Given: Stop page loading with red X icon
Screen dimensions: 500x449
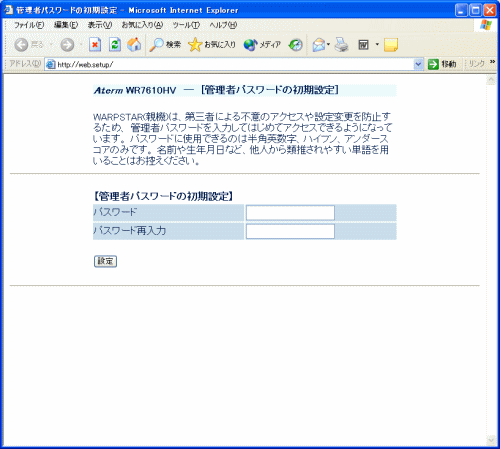Looking at the screenshot, I should [x=95, y=45].
